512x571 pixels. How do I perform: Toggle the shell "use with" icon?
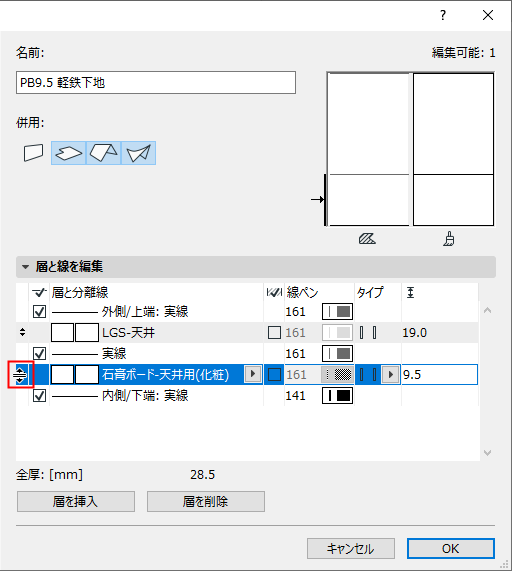coord(138,153)
